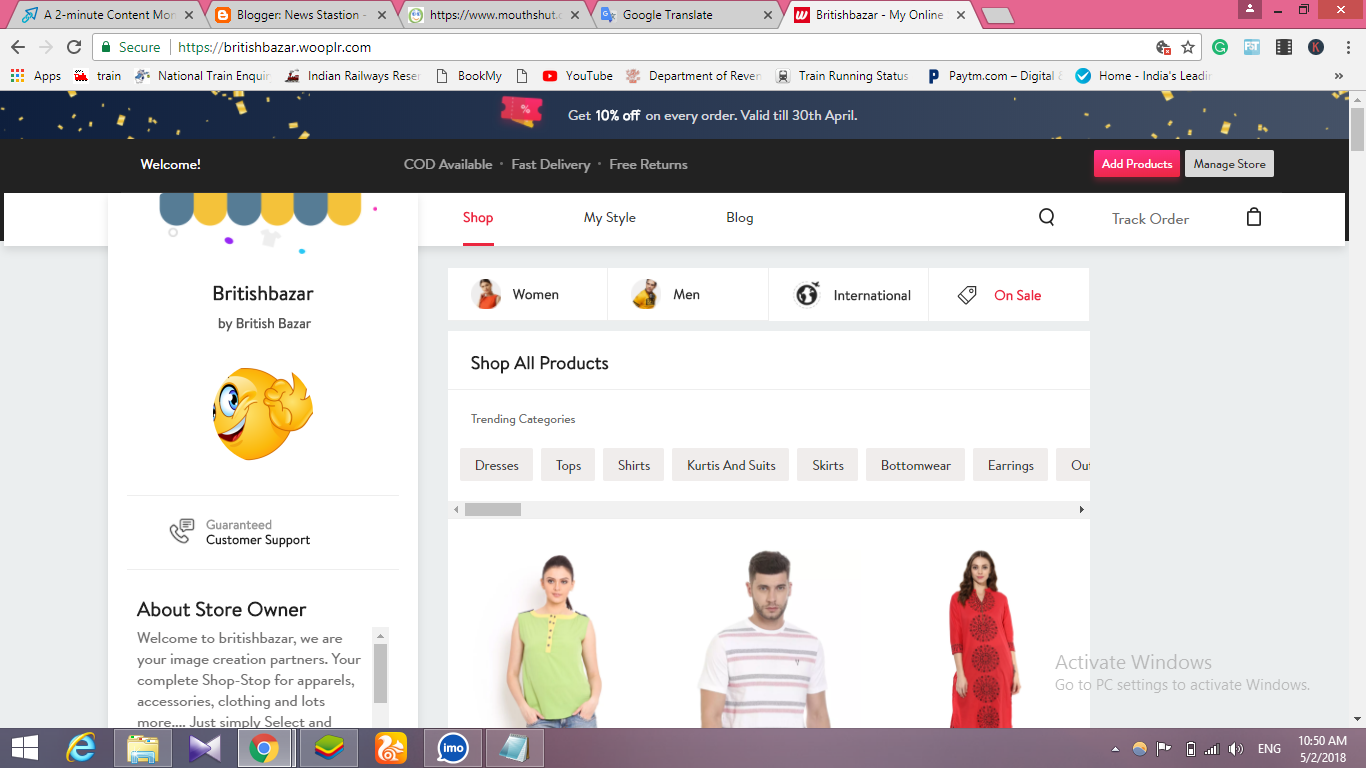Image resolution: width=1366 pixels, height=768 pixels.
Task: Click the horizontal categories scrollbar thumb
Action: coord(493,510)
